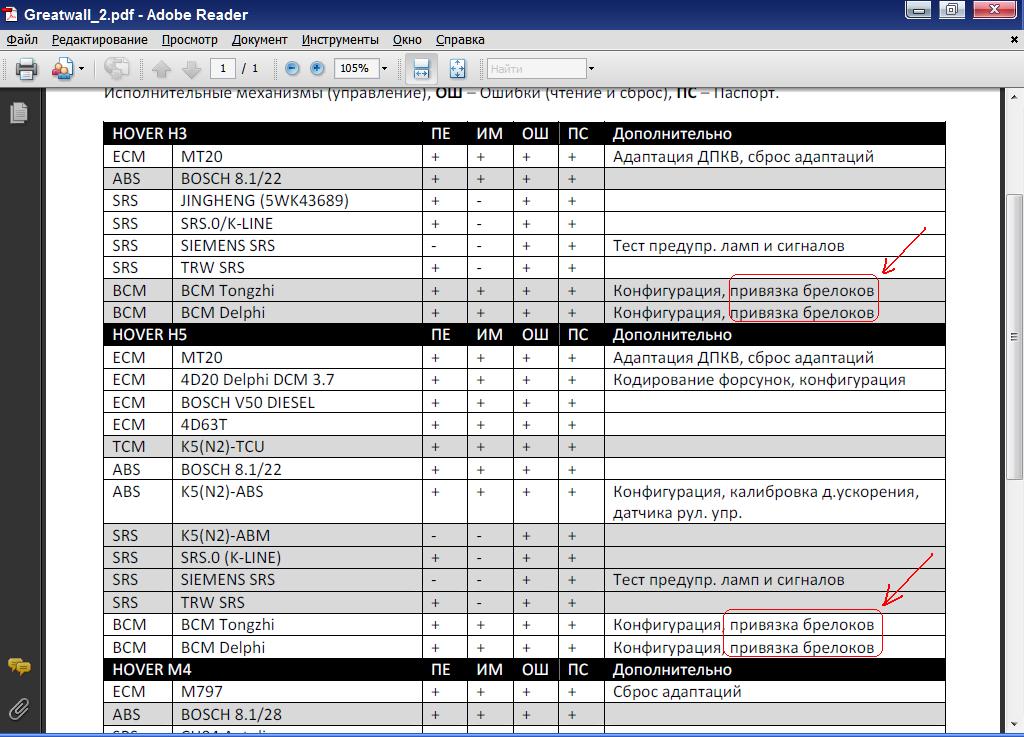Open the zoom percentage dropdown arrow
Viewport: 1024px width, 737px height.
(385, 69)
